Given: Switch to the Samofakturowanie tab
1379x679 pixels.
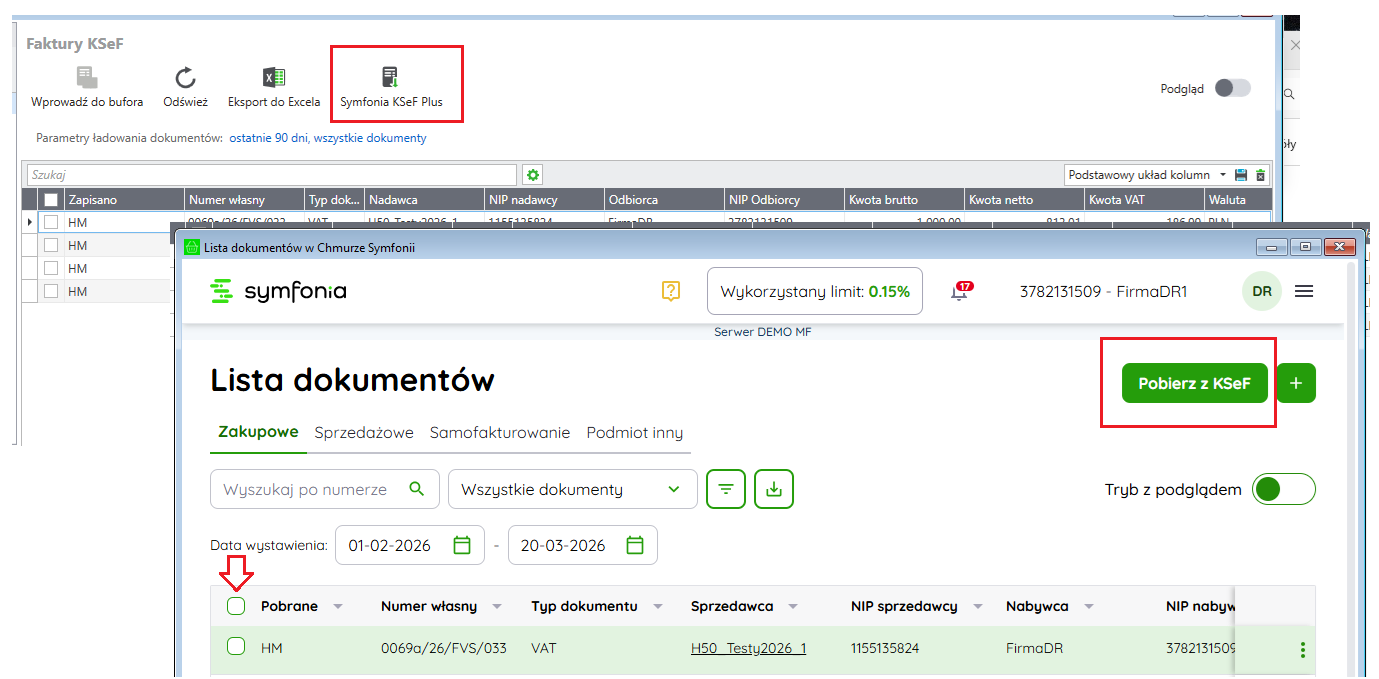Looking at the screenshot, I should 500,433.
